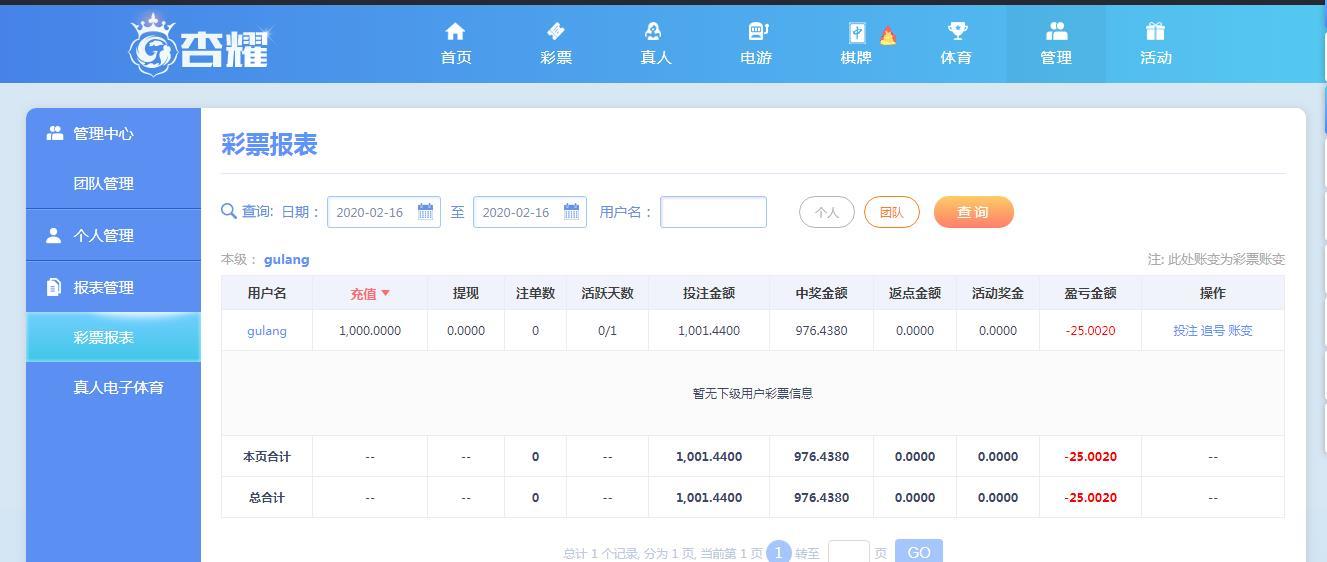The height and width of the screenshot is (562, 1327).
Task: Open the 真人 live dealer icon
Action: tap(654, 32)
